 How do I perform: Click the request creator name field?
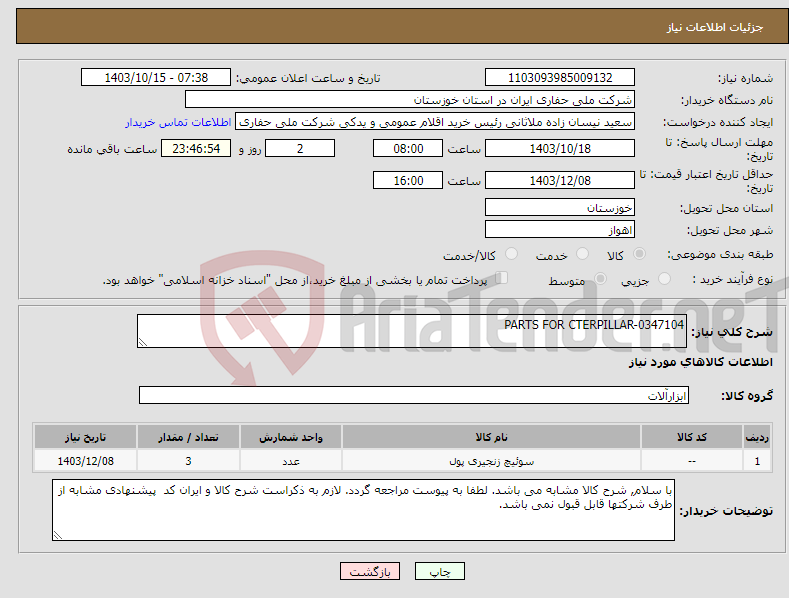pos(435,122)
